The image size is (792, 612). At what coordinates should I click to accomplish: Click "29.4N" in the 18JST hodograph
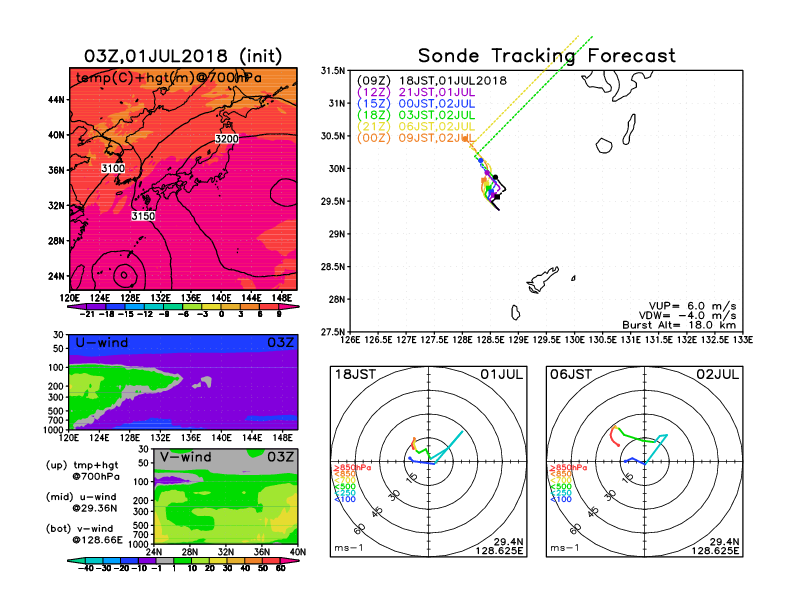[x=508, y=542]
